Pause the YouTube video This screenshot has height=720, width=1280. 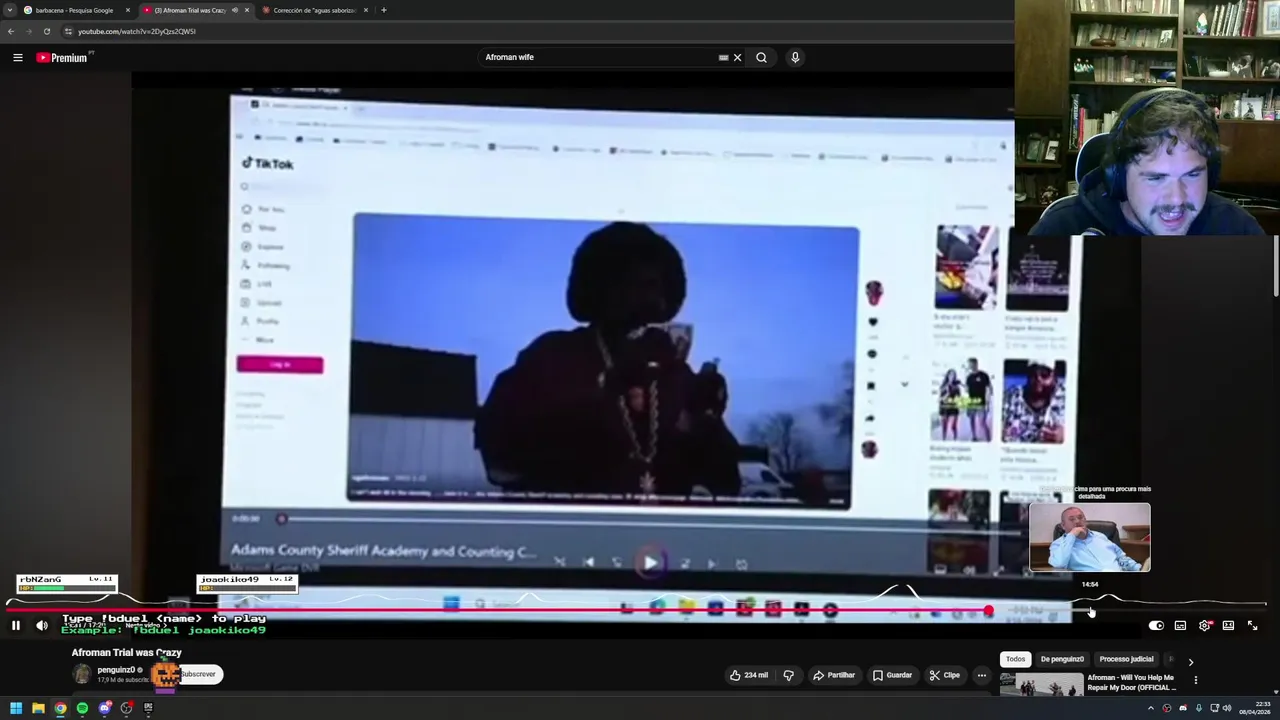16,625
